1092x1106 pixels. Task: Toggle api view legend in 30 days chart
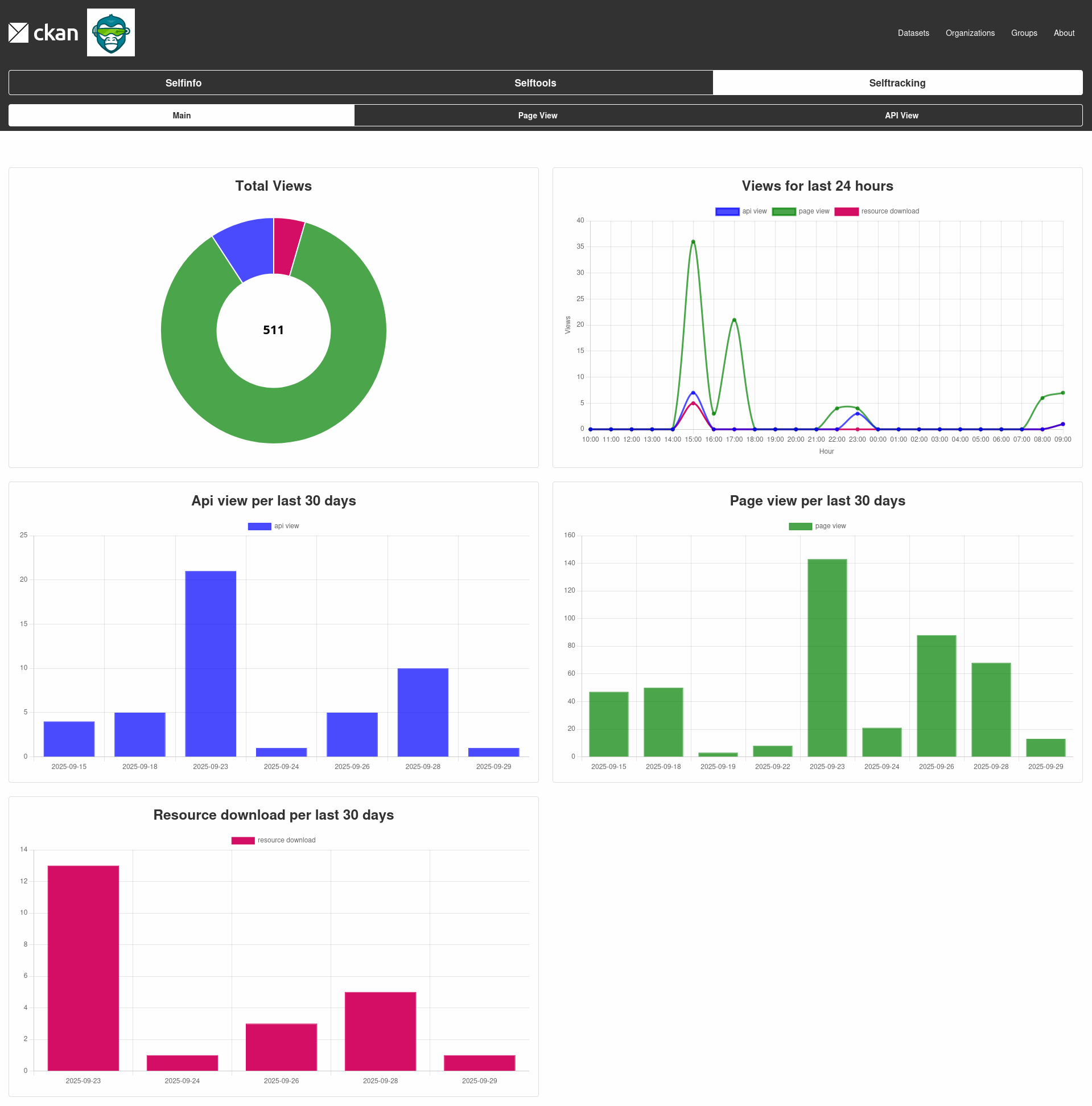pyautogui.click(x=273, y=526)
